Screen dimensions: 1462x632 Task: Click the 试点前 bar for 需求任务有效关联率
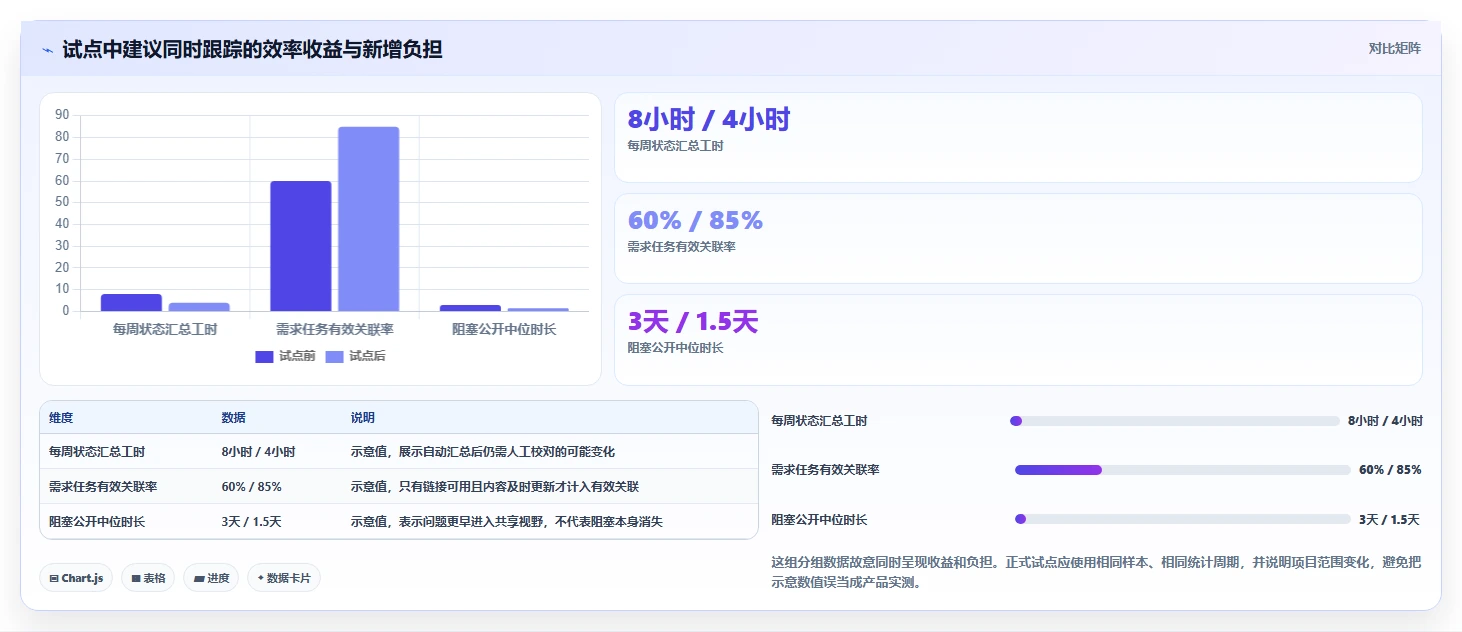pos(301,246)
